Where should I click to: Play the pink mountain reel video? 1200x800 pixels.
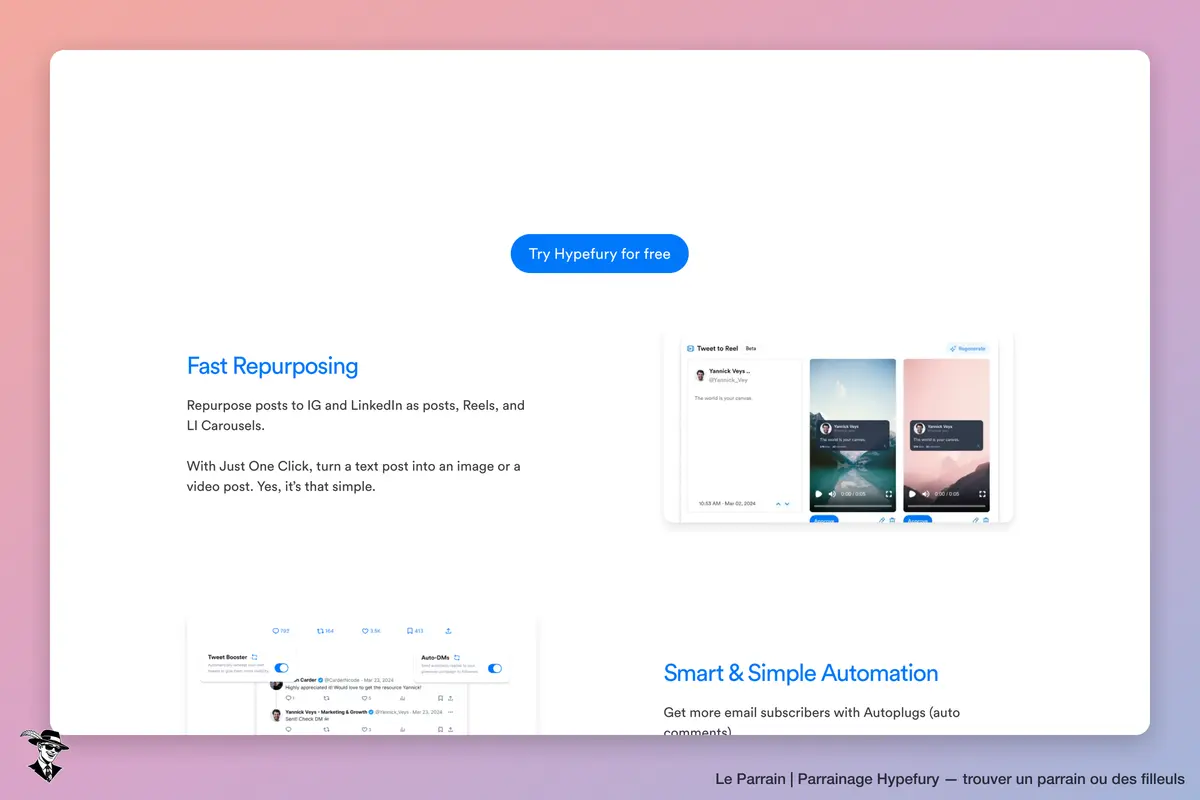[912, 494]
